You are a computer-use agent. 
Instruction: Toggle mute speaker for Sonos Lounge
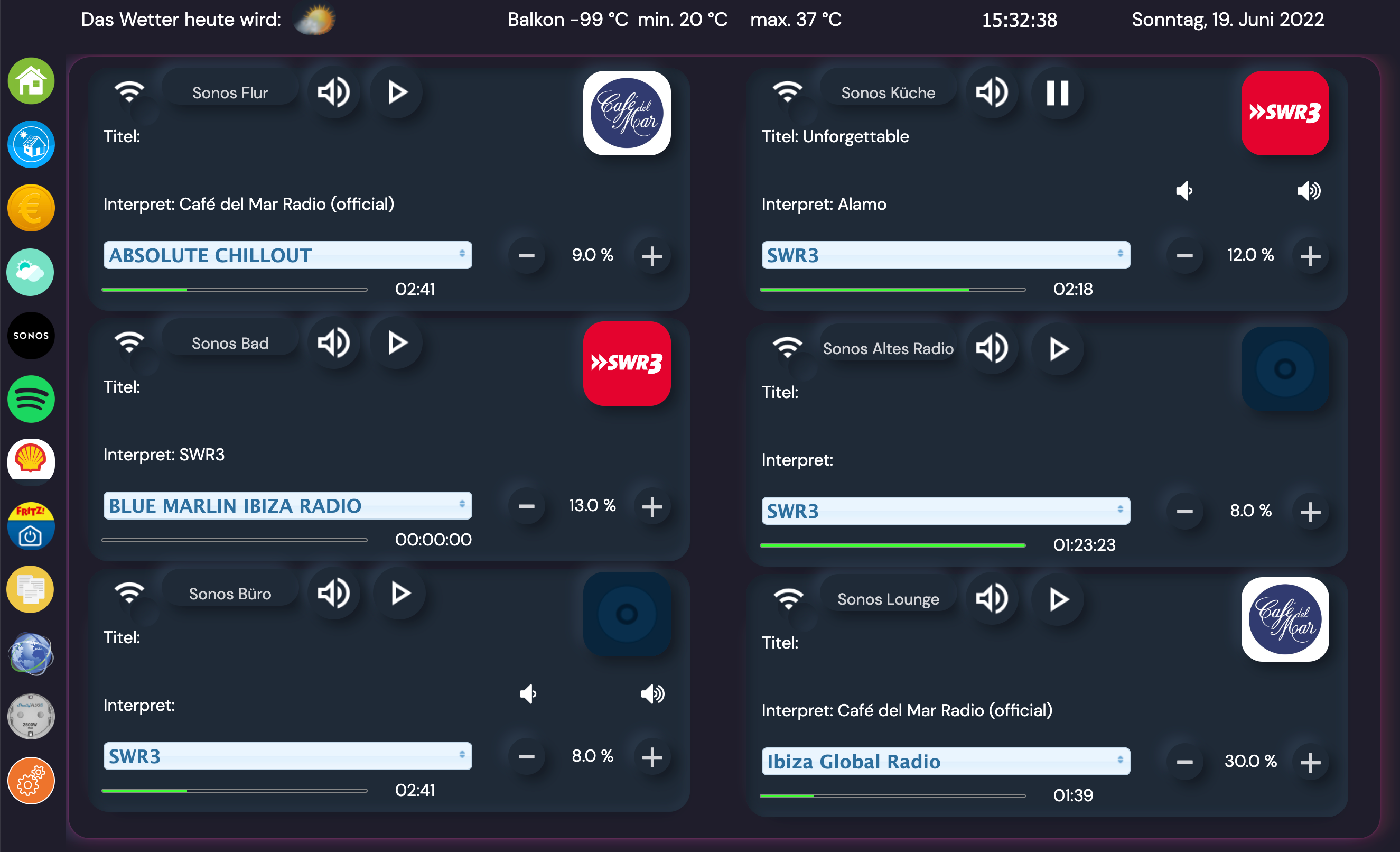pyautogui.click(x=992, y=598)
